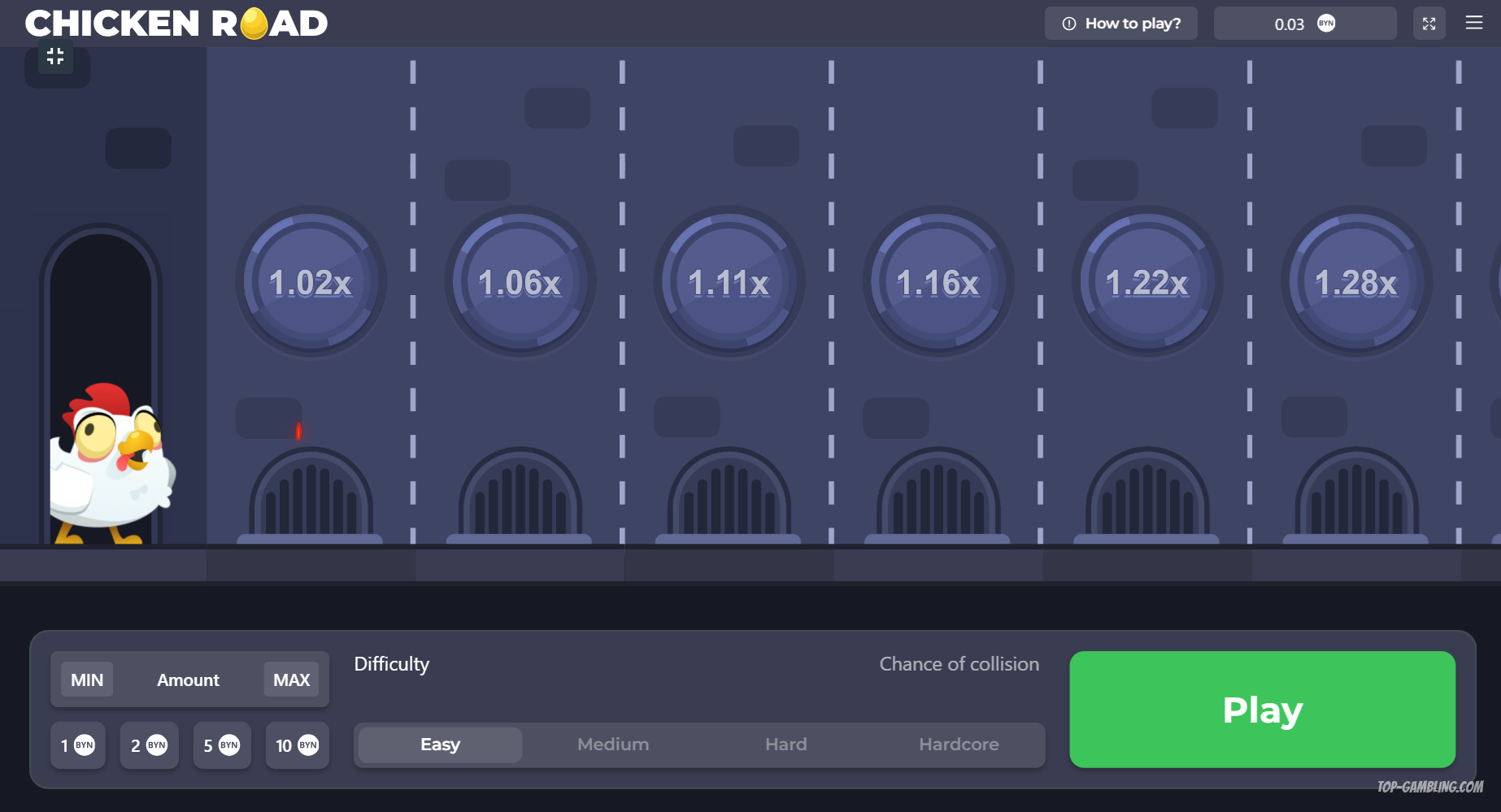Viewport: 1501px width, 812px height.
Task: Click the 1.06x multiplier manhole
Action: pyautogui.click(x=520, y=282)
